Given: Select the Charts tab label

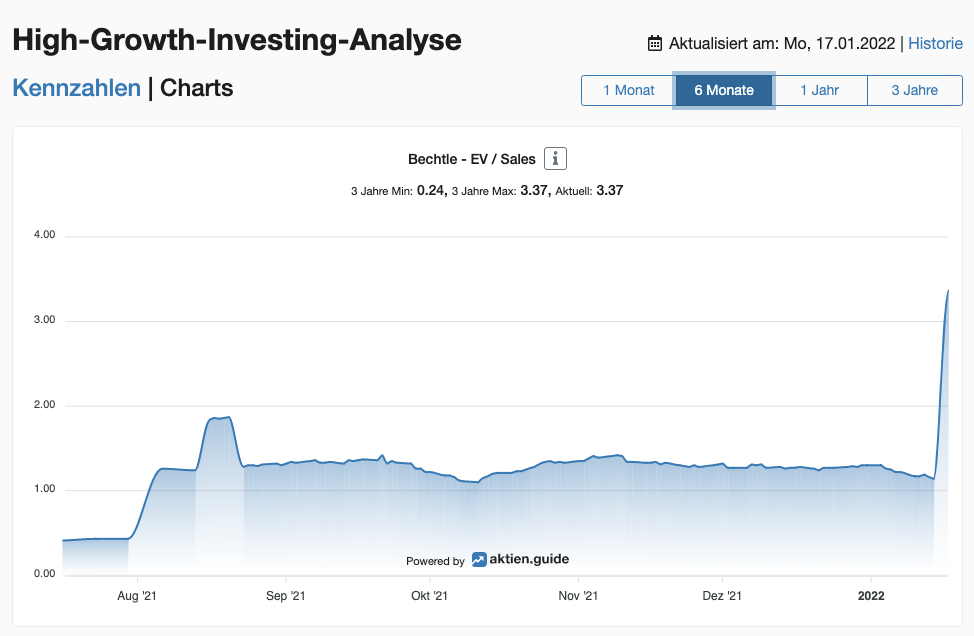Looking at the screenshot, I should click(196, 88).
